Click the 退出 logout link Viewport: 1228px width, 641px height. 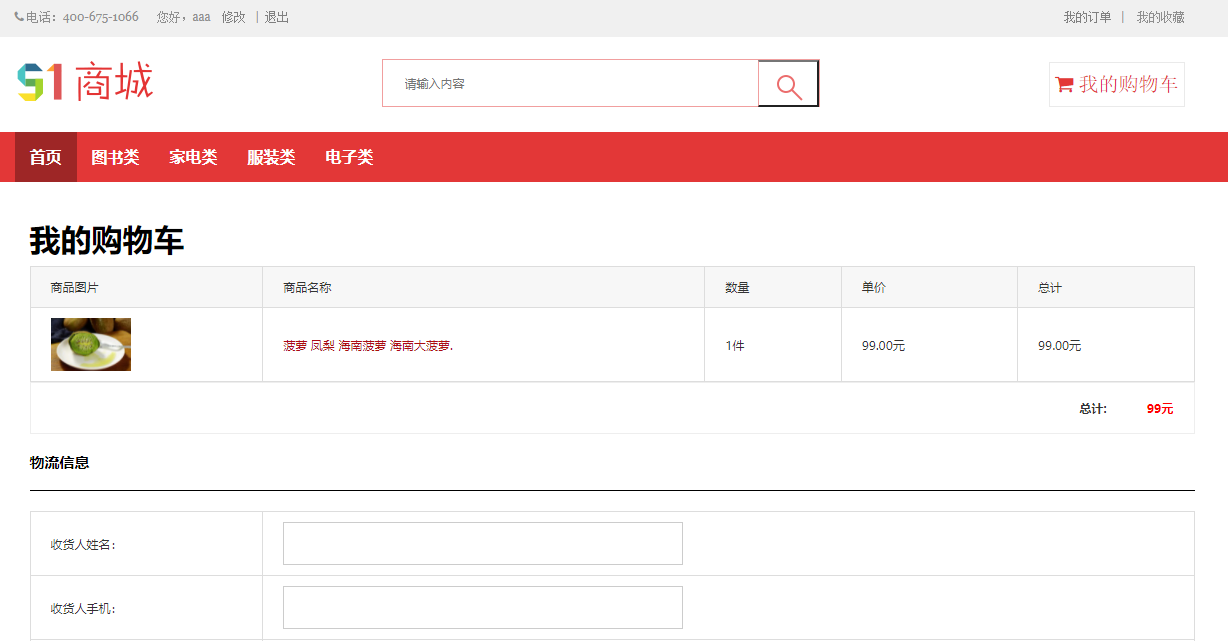click(x=277, y=17)
